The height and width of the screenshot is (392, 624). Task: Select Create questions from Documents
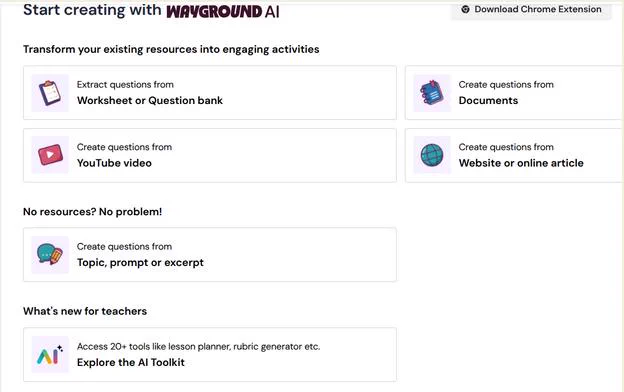pyautogui.click(x=515, y=93)
